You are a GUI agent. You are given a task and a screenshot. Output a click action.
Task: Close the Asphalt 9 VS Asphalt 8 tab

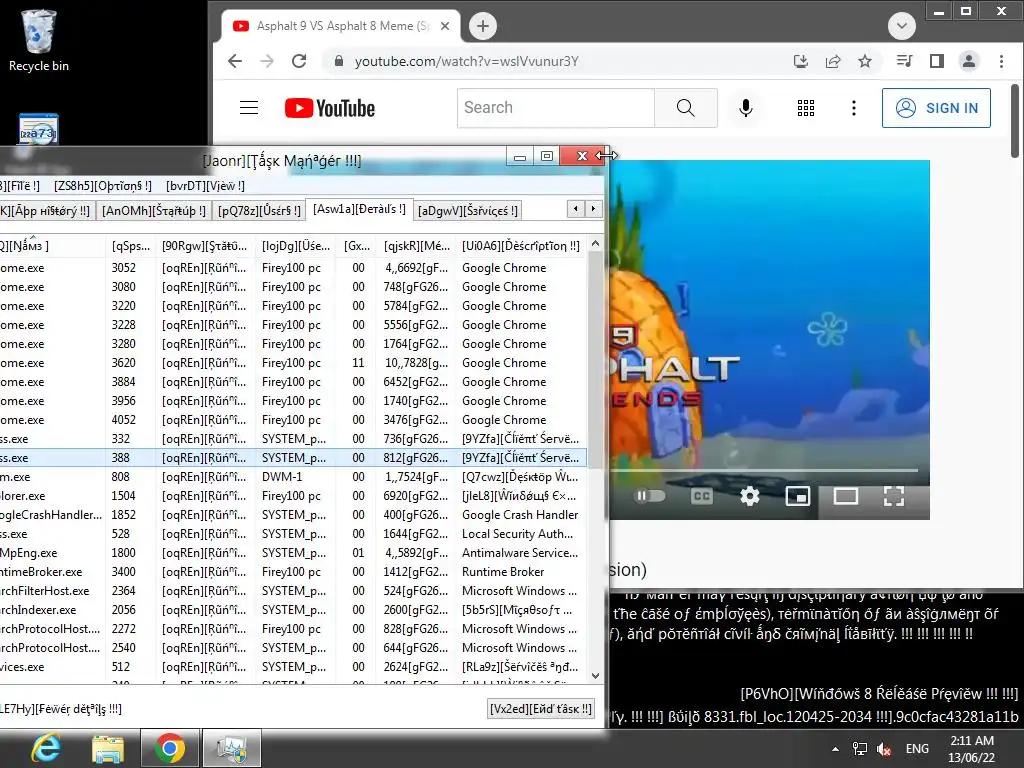tap(445, 26)
